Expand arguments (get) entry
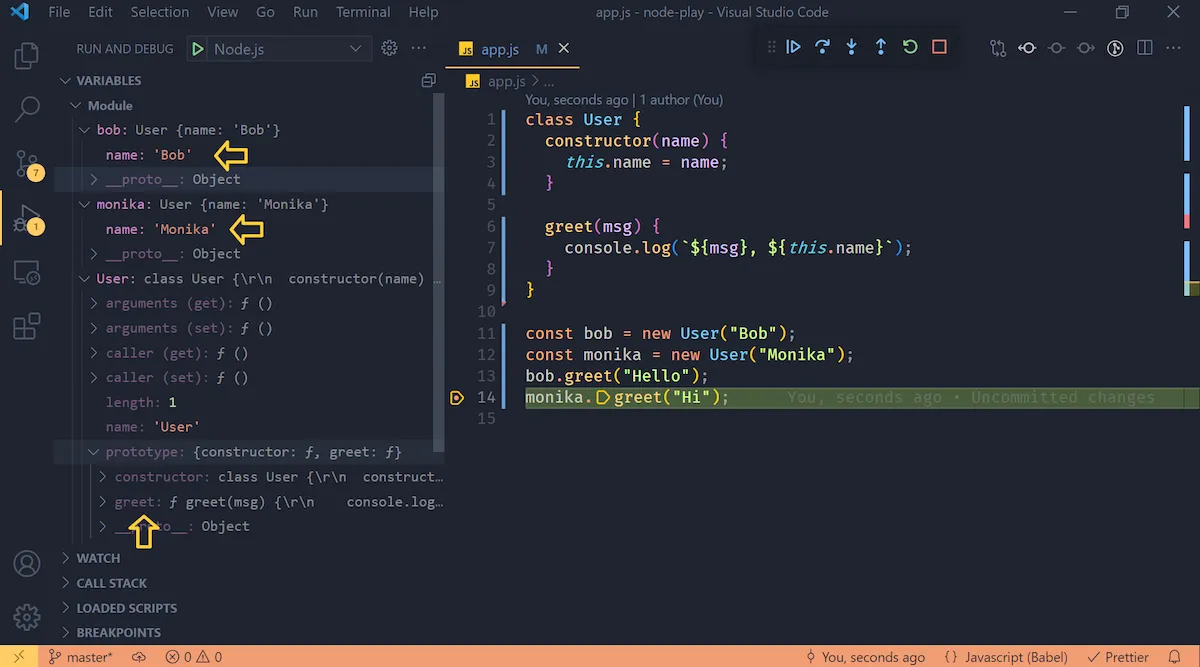The height and width of the screenshot is (667, 1200). 94,303
